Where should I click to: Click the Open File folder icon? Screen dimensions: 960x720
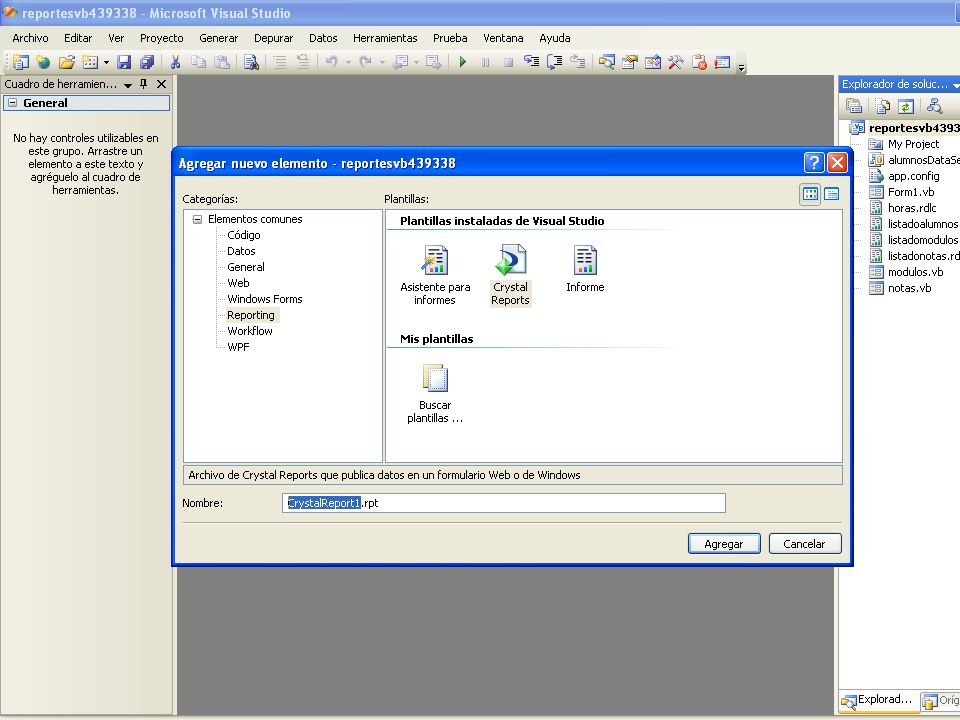pos(67,62)
